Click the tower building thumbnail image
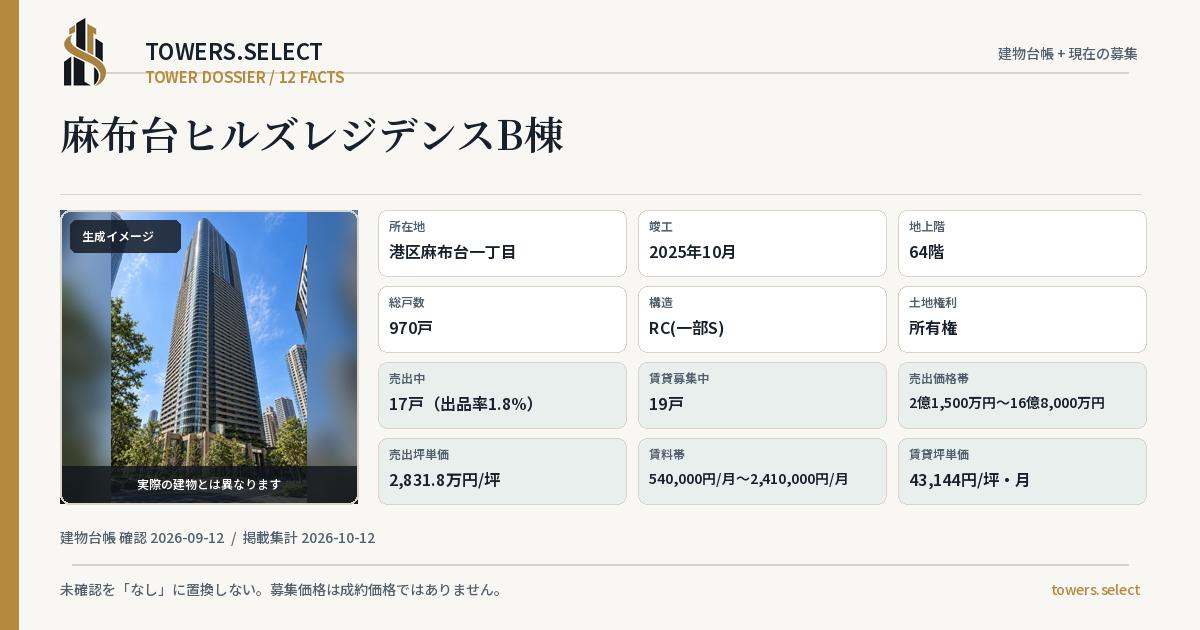This screenshot has height=630, width=1200. (x=209, y=357)
